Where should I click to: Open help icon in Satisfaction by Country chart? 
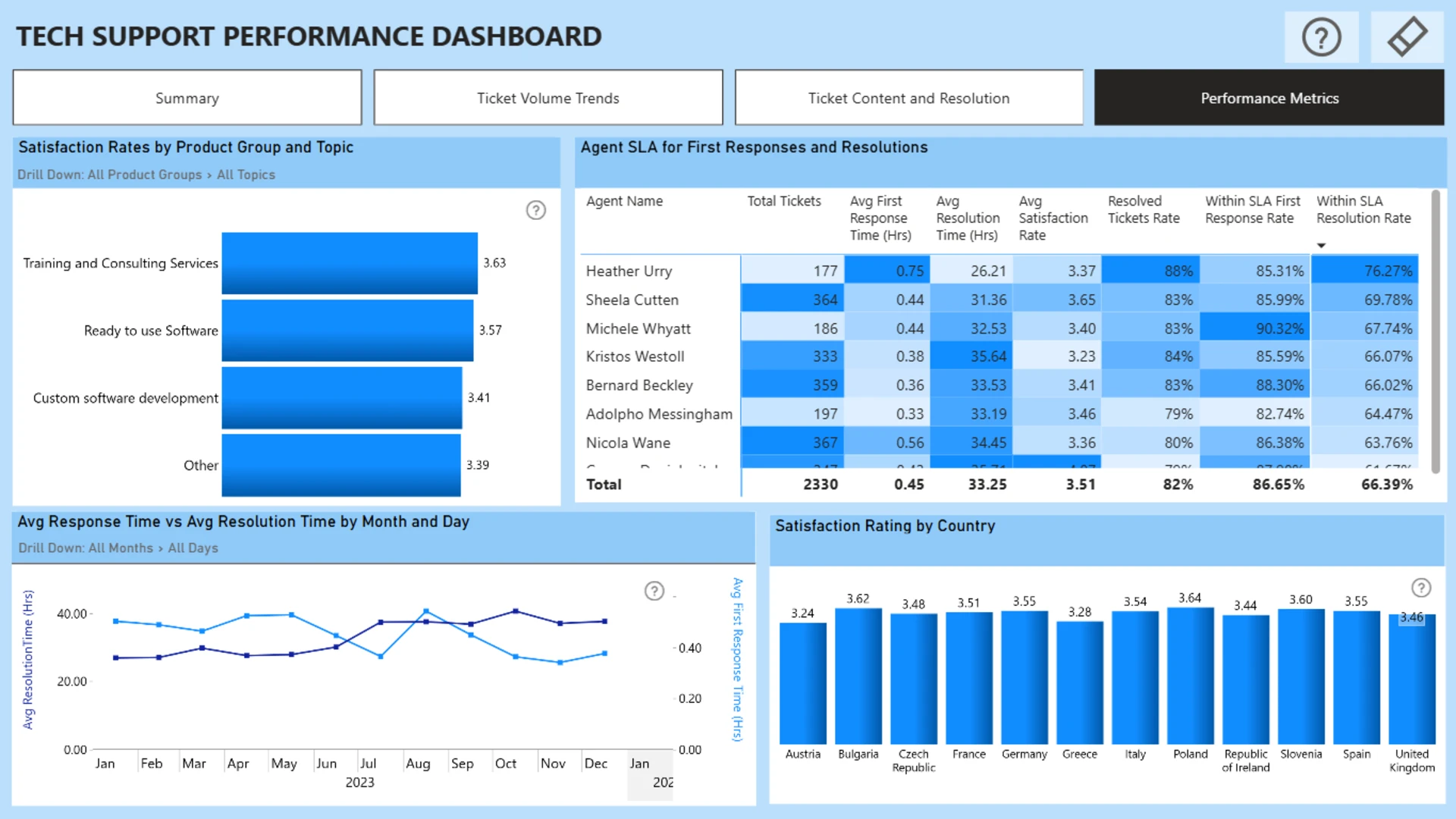tap(1420, 588)
